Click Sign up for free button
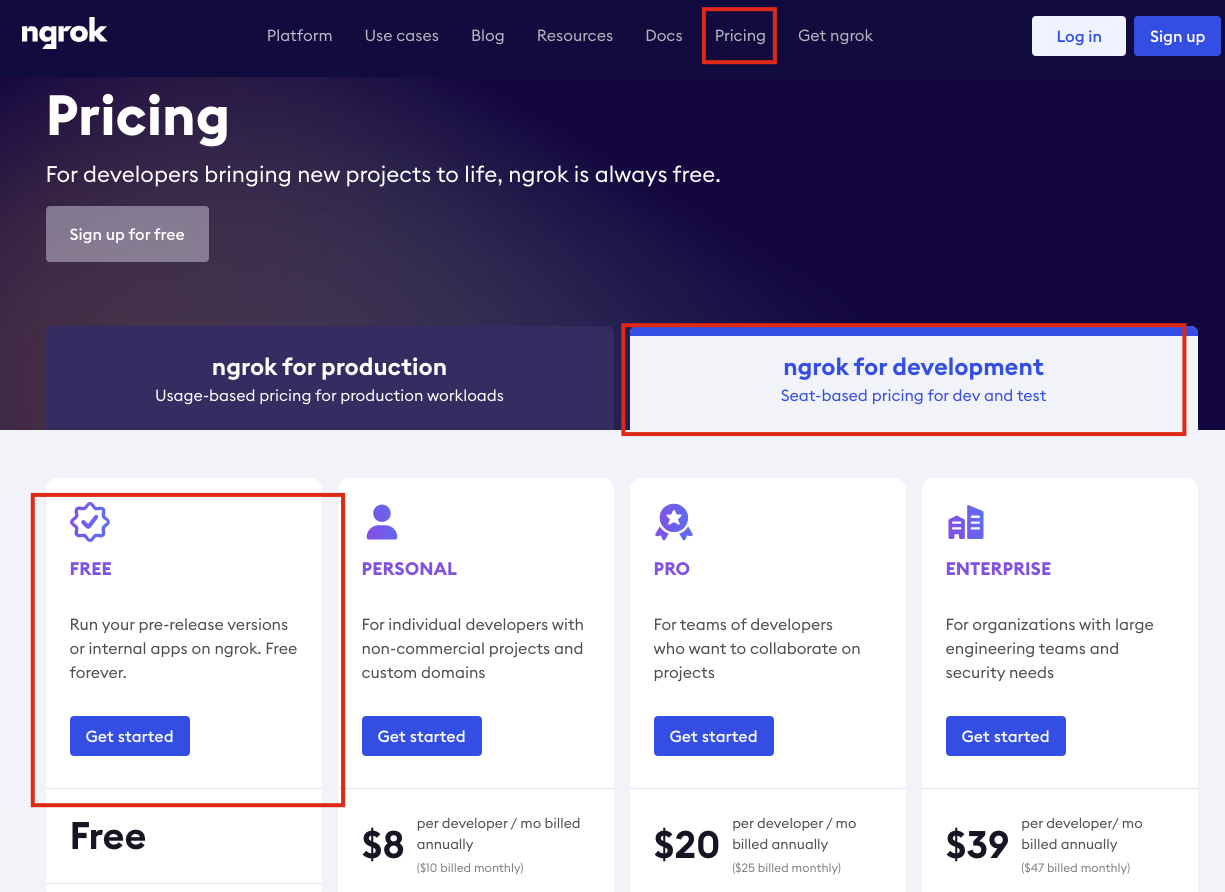This screenshot has height=892, width=1225. 127,234
